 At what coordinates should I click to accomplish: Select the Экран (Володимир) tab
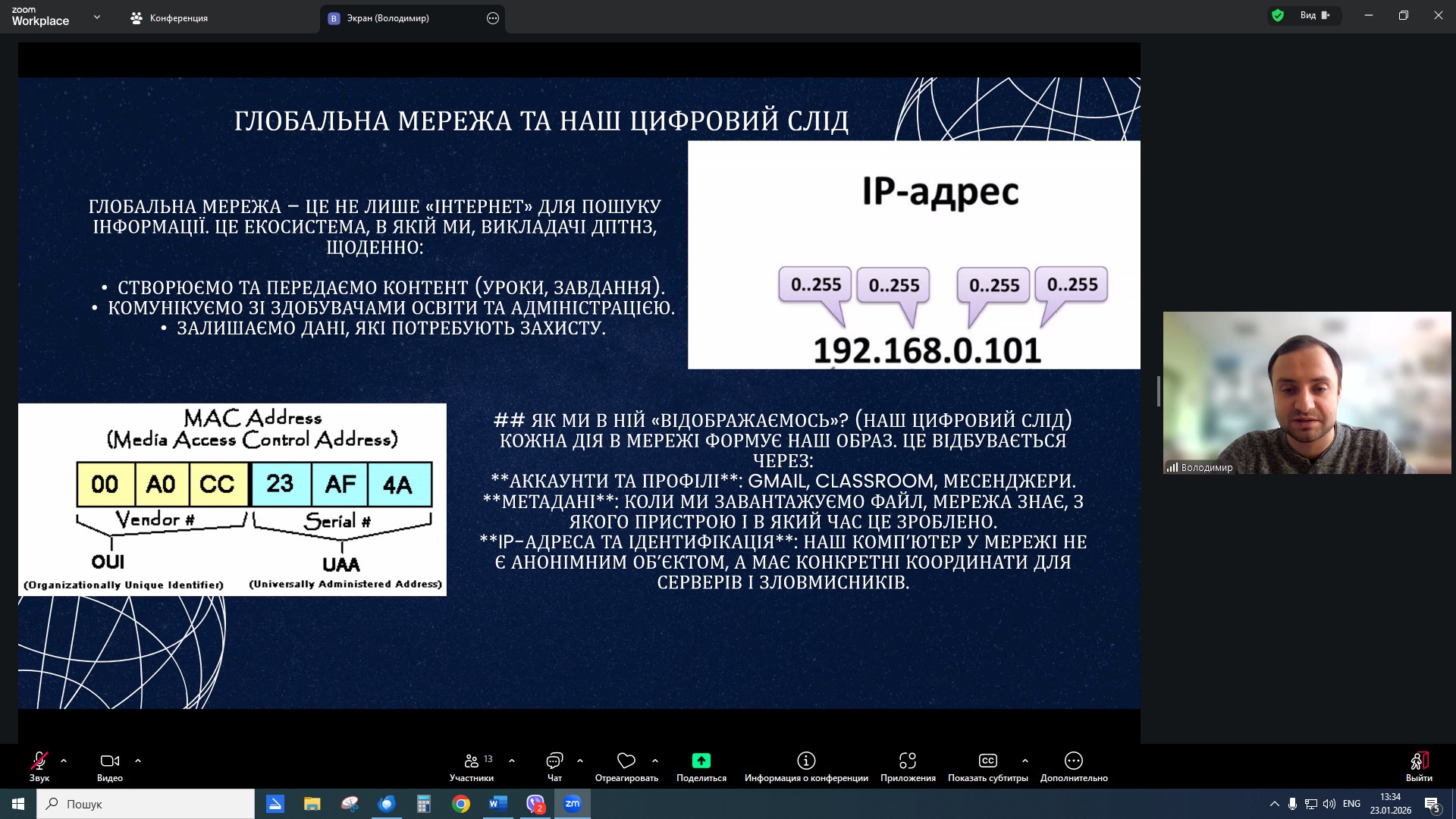pos(388,18)
